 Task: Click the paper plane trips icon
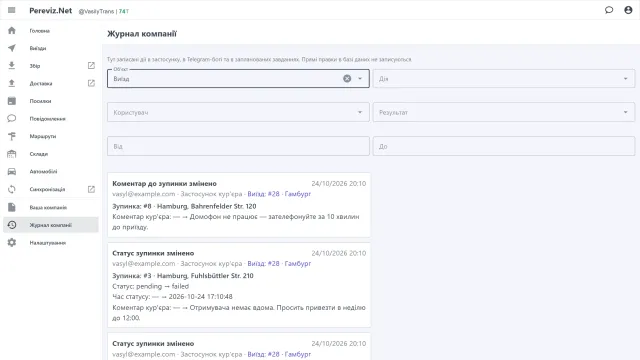(x=12, y=48)
